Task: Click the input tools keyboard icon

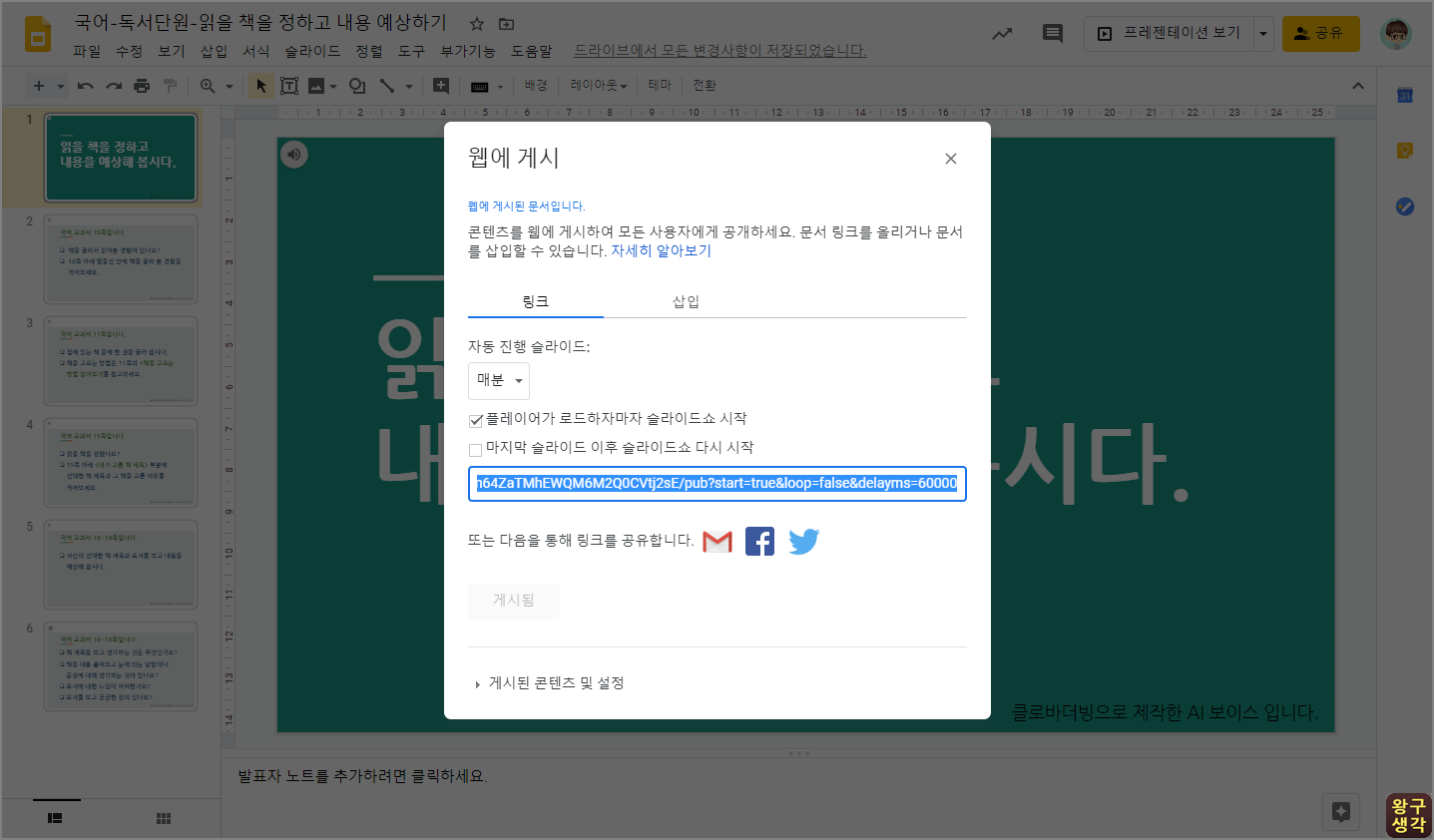Action: [479, 87]
